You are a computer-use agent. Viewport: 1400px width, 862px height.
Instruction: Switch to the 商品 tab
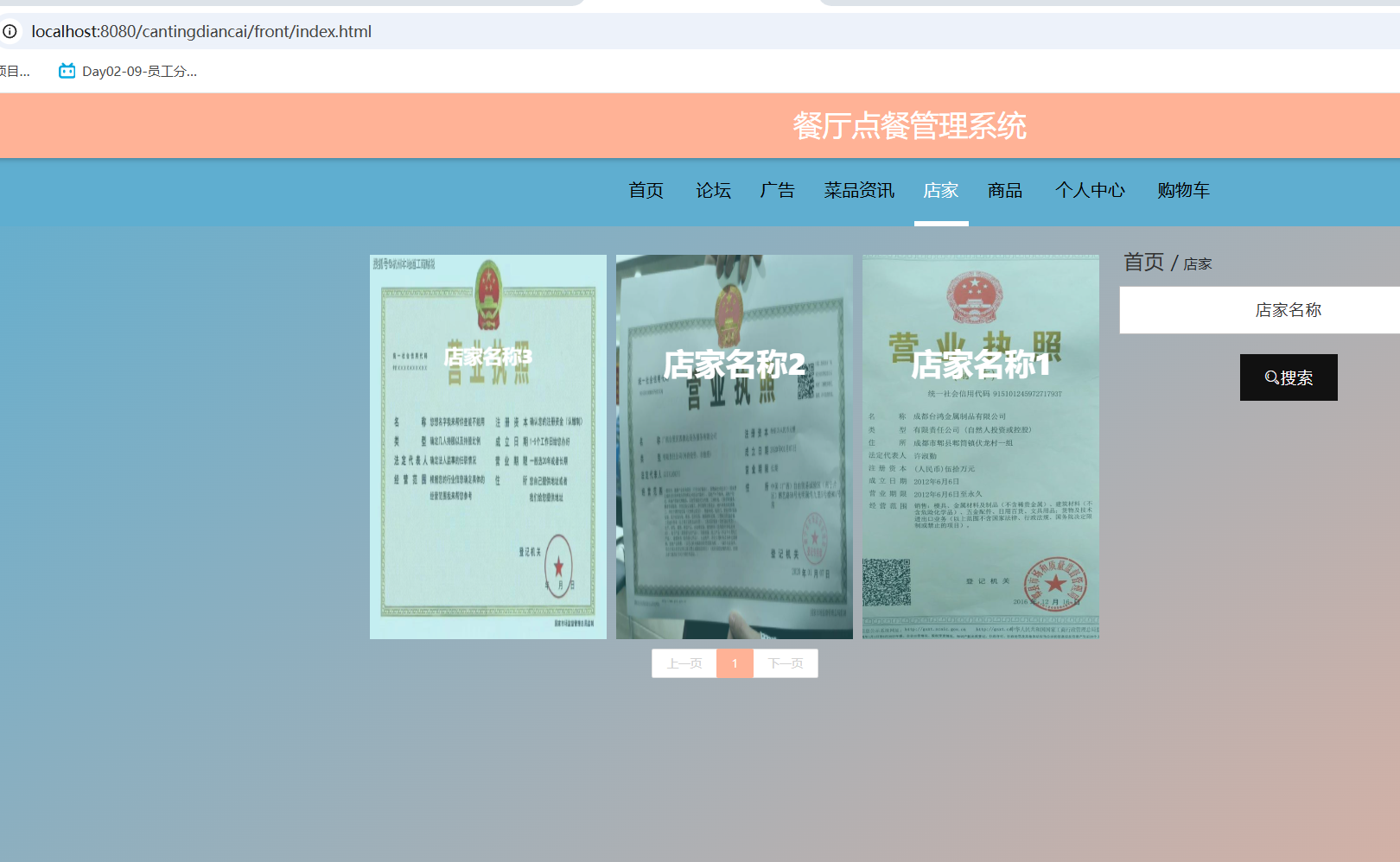1004,190
